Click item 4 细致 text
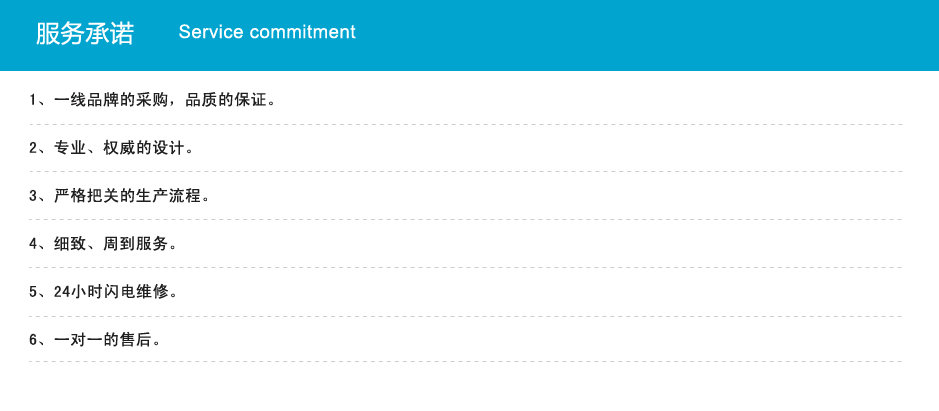939x411 pixels. (57, 244)
